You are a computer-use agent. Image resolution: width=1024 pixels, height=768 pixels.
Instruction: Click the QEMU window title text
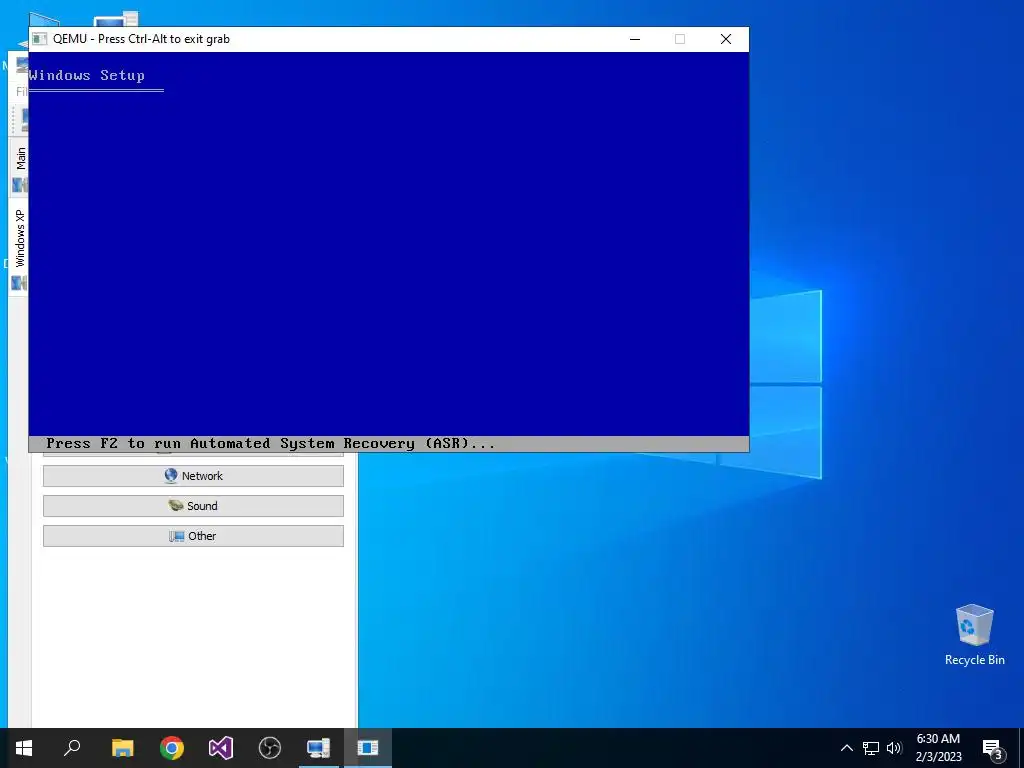141,39
